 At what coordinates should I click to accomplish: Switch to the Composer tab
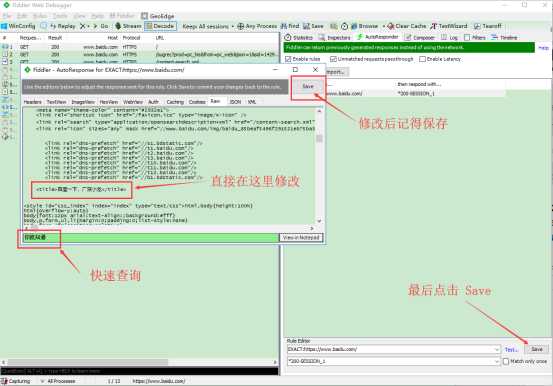click(x=420, y=37)
